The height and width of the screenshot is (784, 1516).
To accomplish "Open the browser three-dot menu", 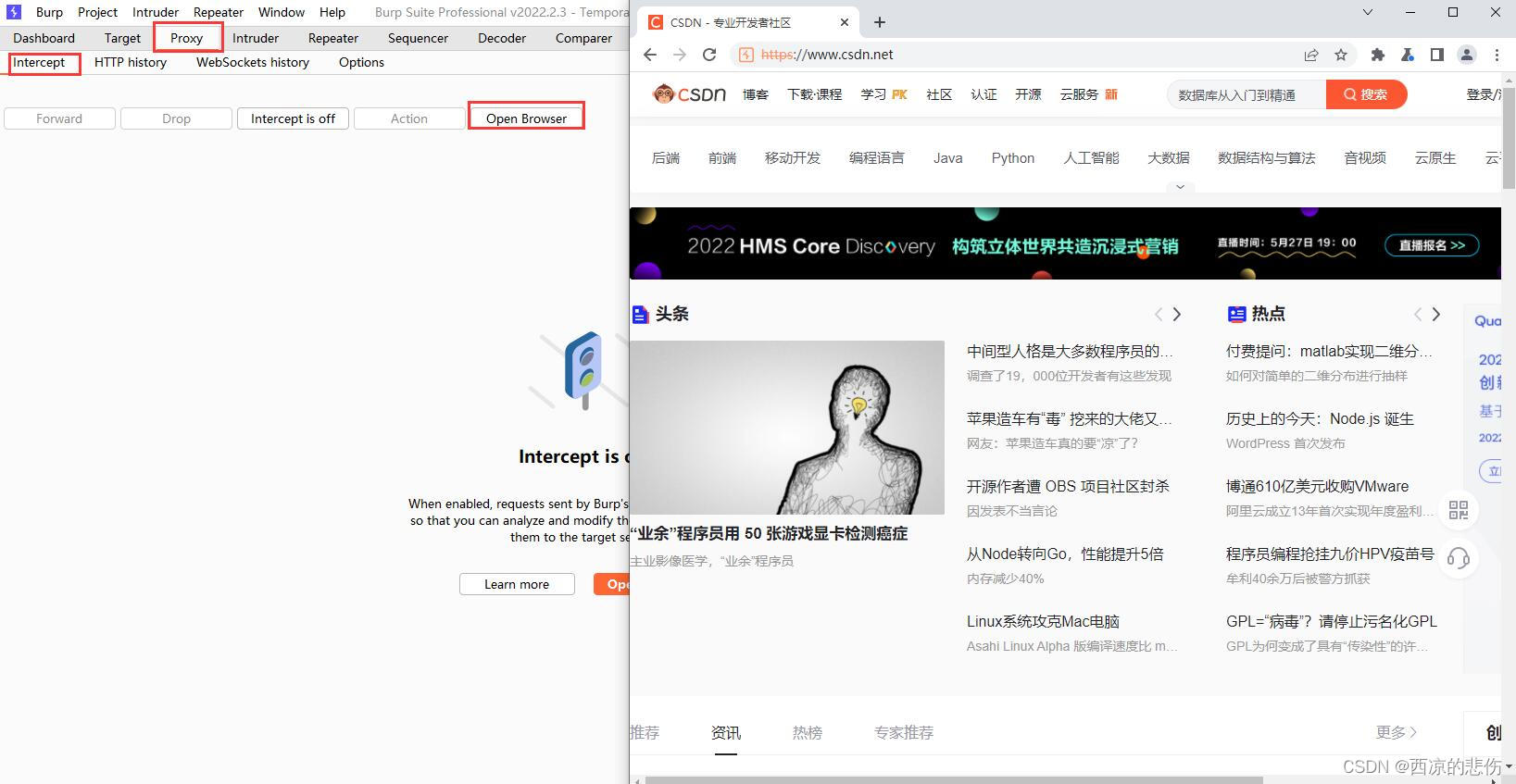I will click(x=1497, y=55).
